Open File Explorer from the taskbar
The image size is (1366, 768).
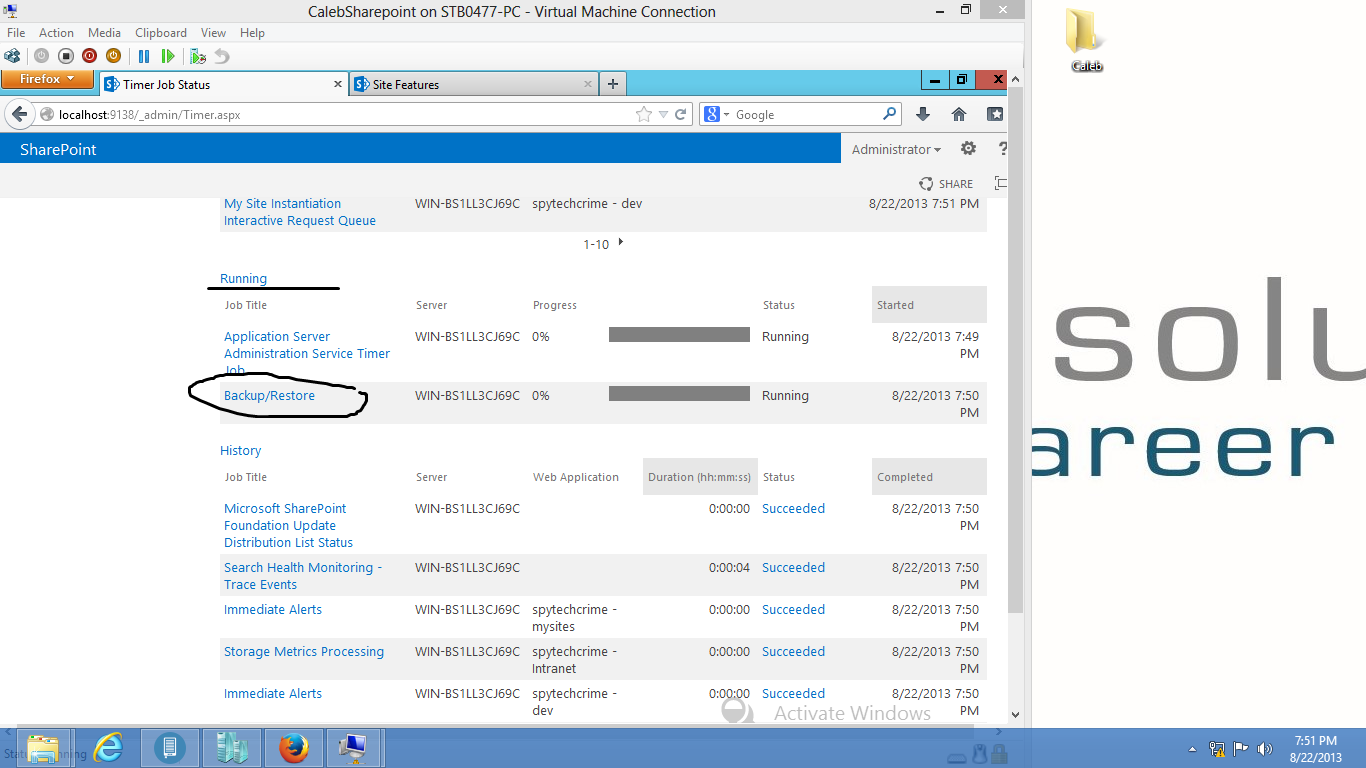(44, 748)
